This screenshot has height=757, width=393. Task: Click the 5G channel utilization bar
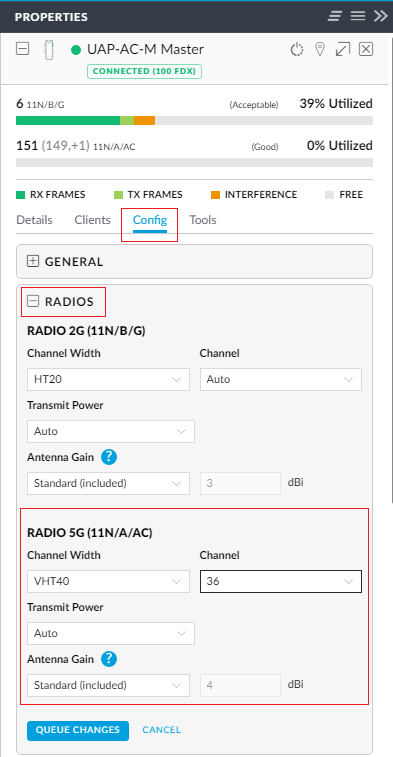click(194, 162)
